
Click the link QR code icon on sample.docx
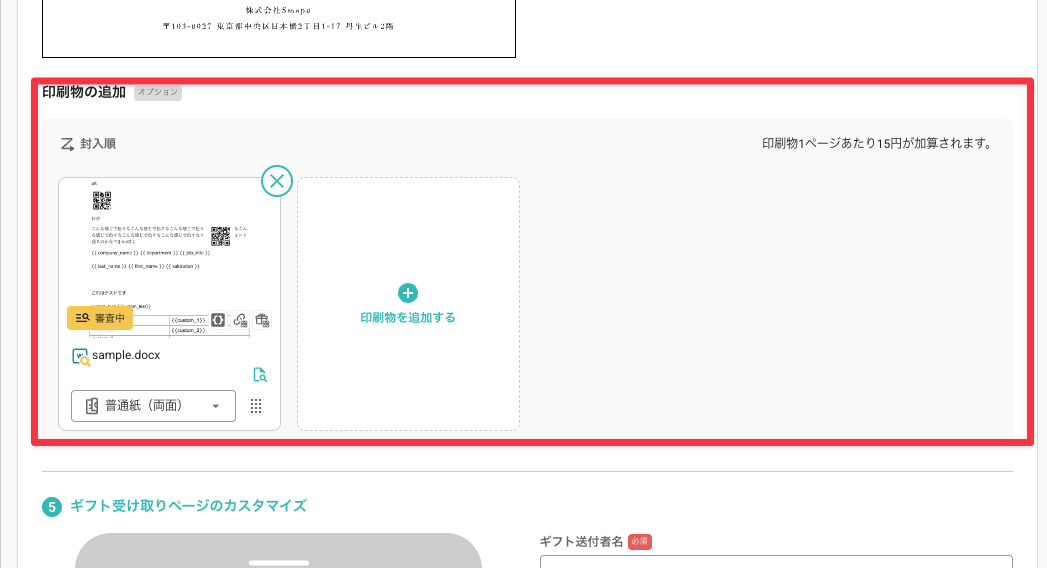pos(240,320)
